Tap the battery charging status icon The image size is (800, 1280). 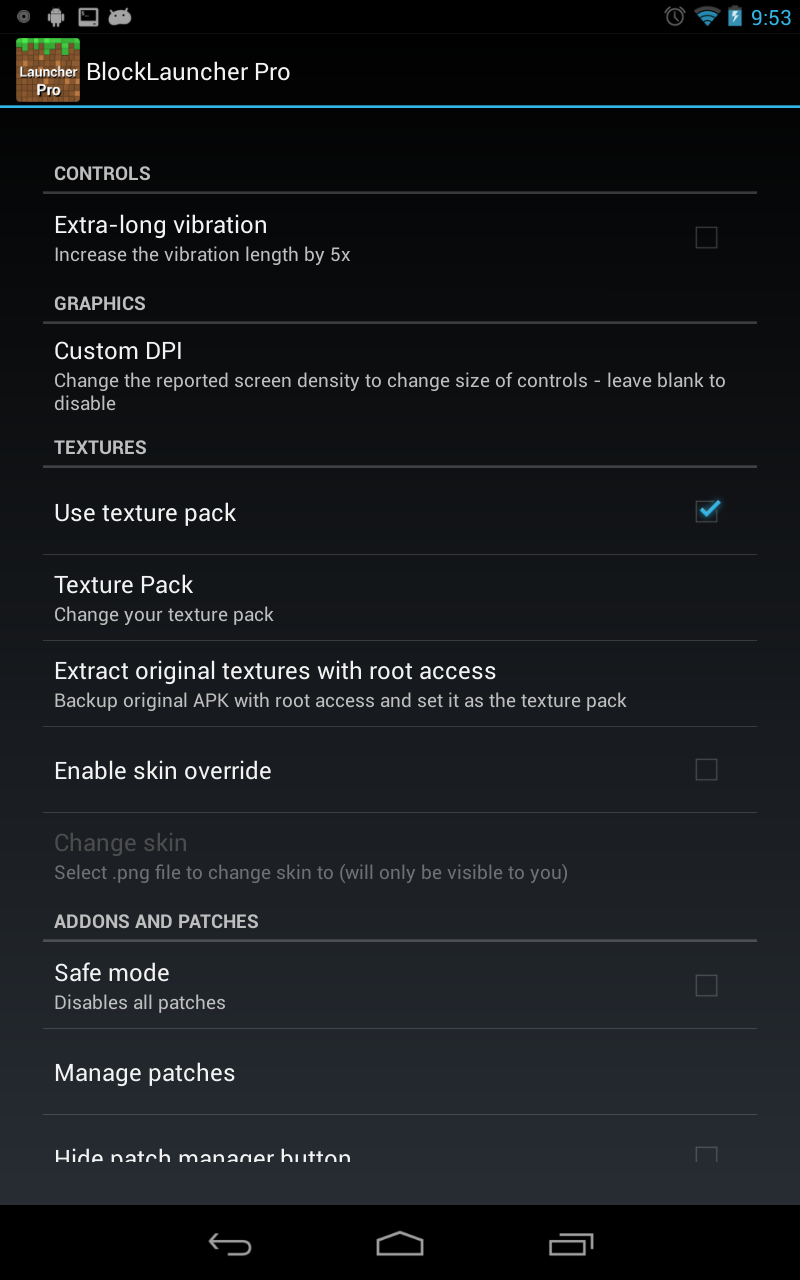735,16
